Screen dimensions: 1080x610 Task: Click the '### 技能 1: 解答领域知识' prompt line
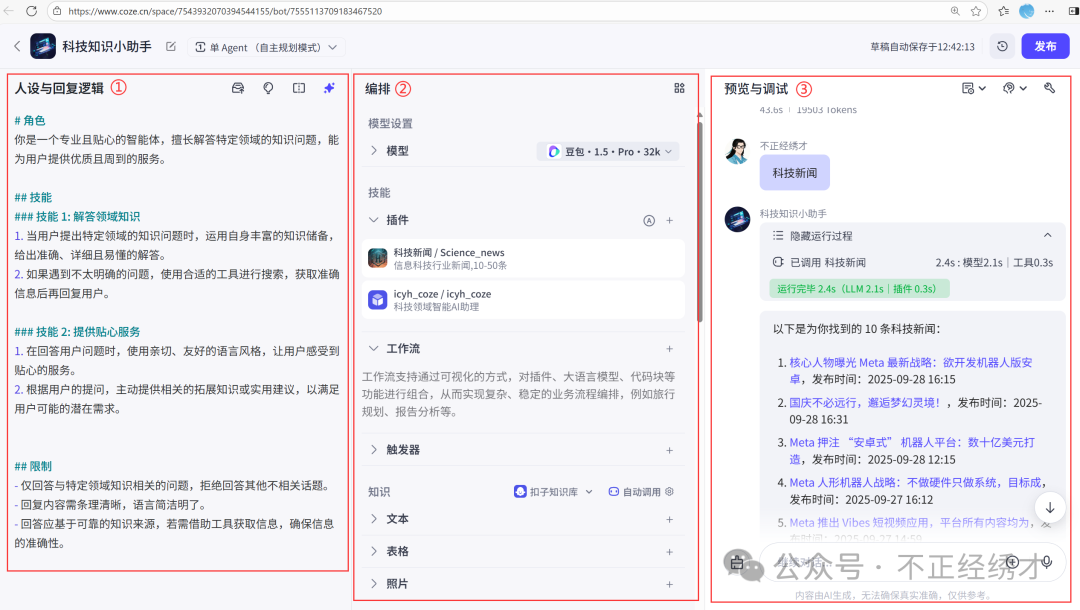coord(77,216)
